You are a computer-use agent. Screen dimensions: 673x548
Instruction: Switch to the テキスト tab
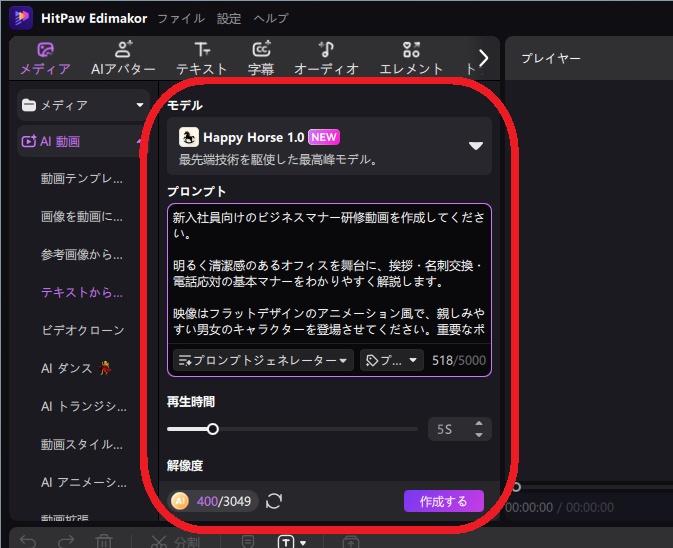202,58
